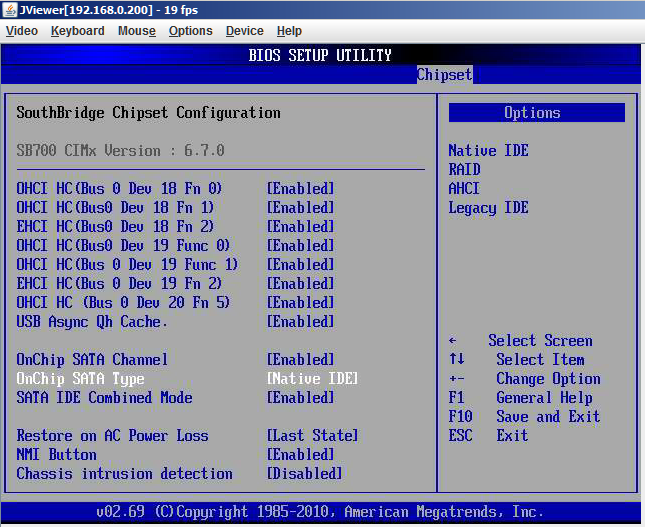Click the American Megatrends copyright text
The width and height of the screenshot is (645, 527).
(320, 512)
